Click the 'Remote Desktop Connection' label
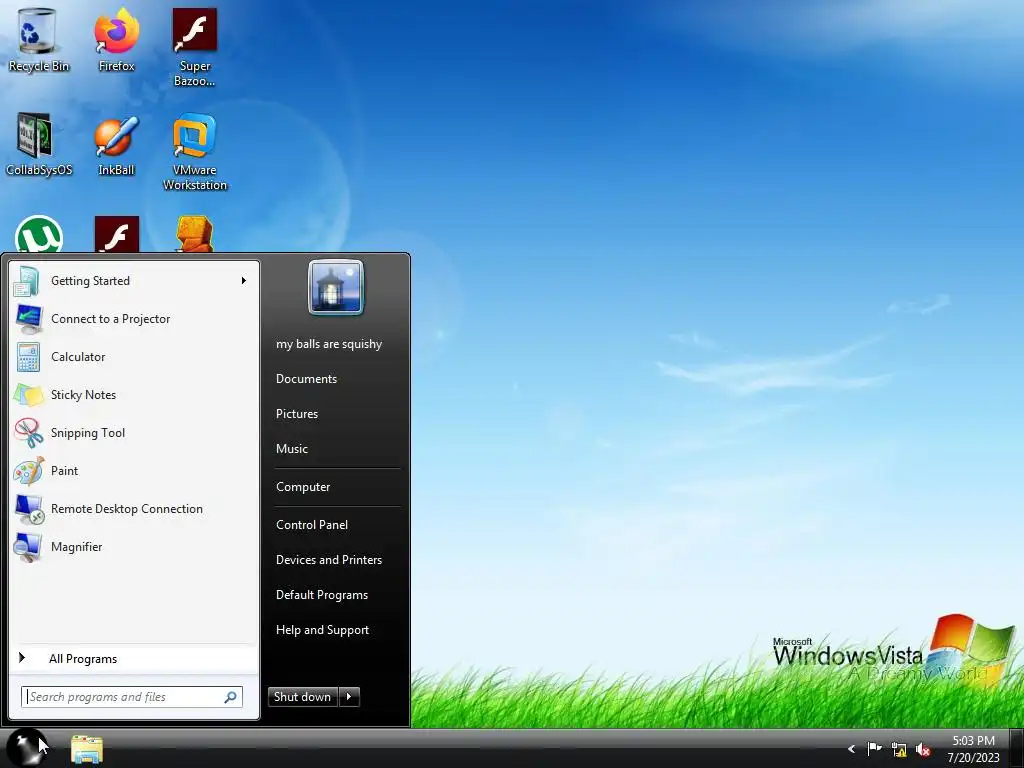The height and width of the screenshot is (768, 1024). point(127,509)
